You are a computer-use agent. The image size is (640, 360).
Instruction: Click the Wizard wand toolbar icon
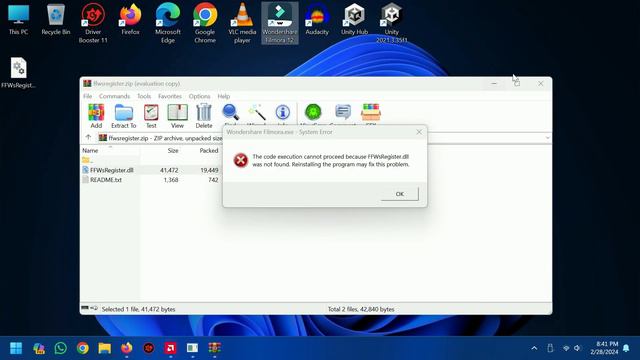click(x=257, y=113)
